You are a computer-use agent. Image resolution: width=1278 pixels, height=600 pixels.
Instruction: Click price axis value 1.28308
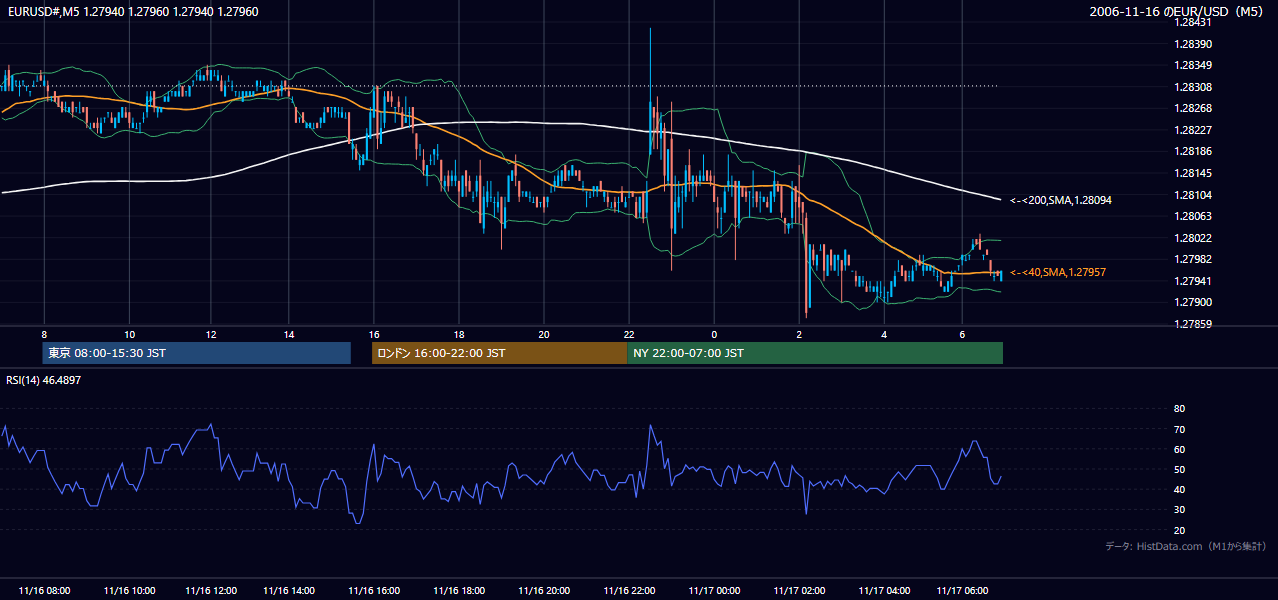click(x=1194, y=87)
